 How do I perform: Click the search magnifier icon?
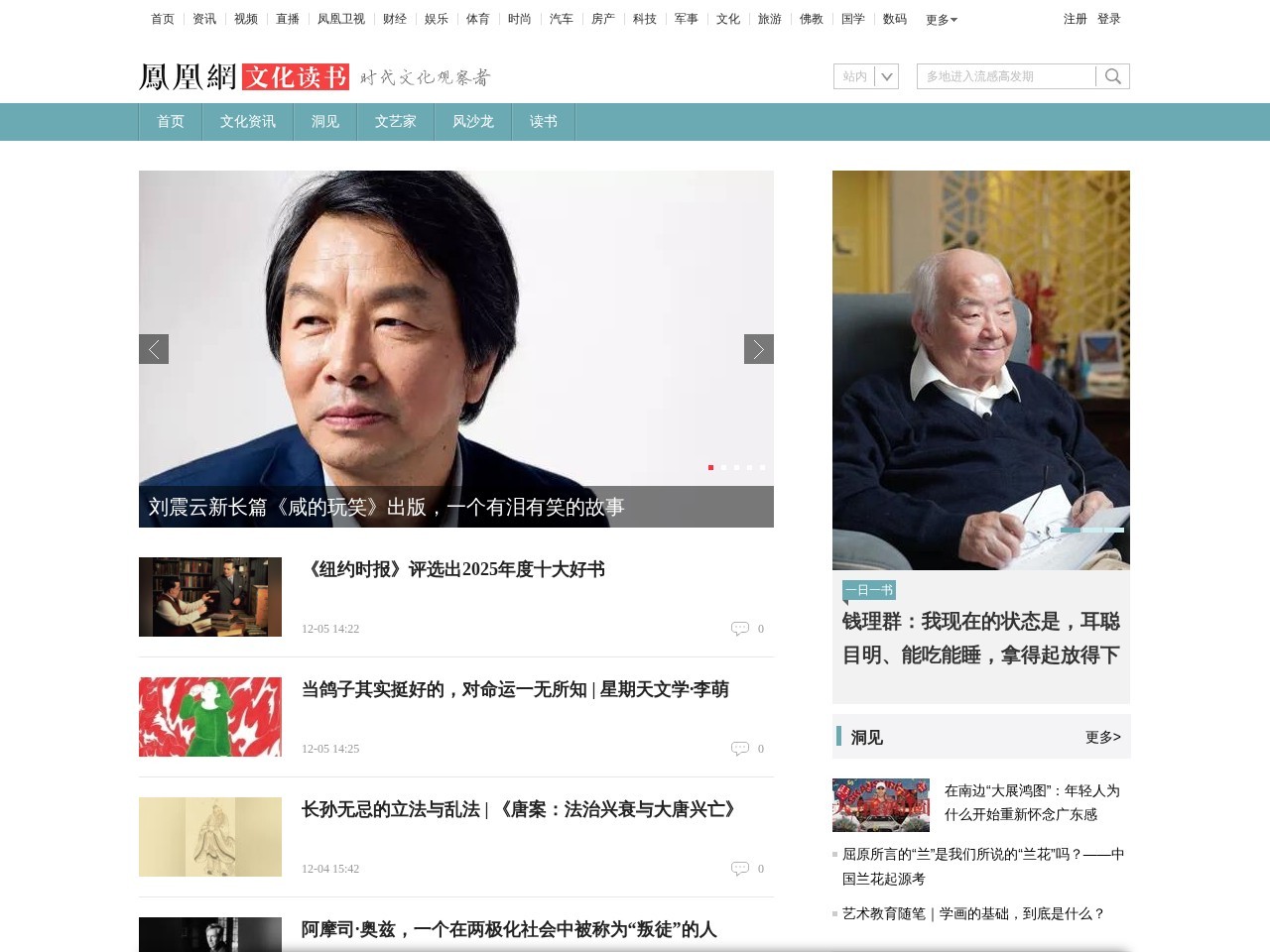1112,75
